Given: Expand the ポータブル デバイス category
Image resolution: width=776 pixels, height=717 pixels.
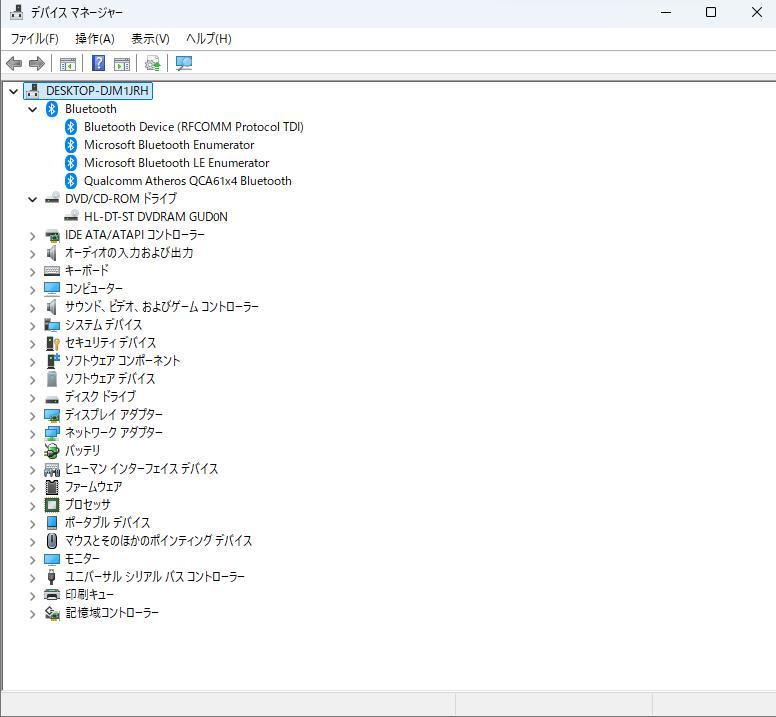Looking at the screenshot, I should [x=33, y=524].
